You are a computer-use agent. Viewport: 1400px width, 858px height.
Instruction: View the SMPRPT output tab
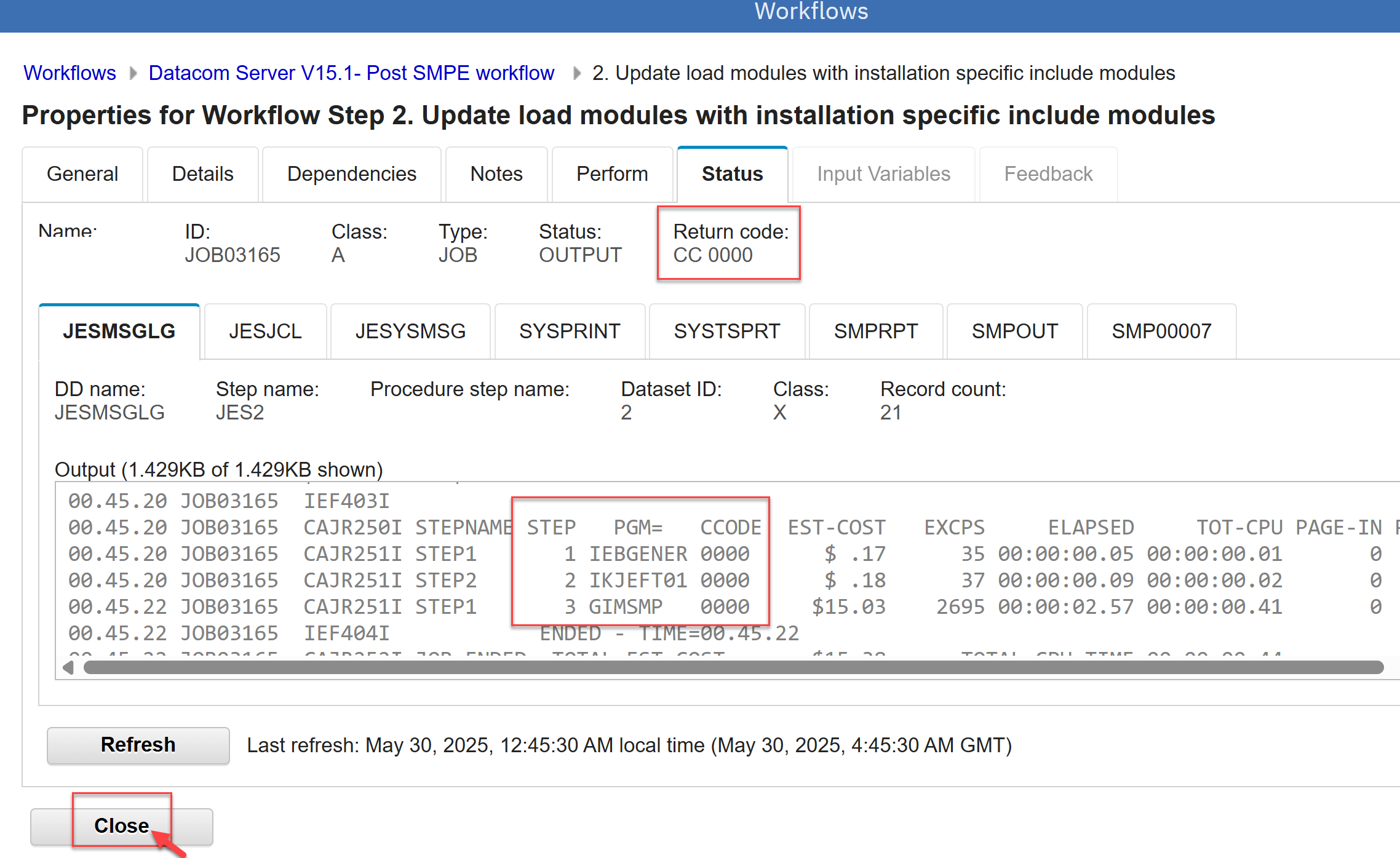point(875,332)
